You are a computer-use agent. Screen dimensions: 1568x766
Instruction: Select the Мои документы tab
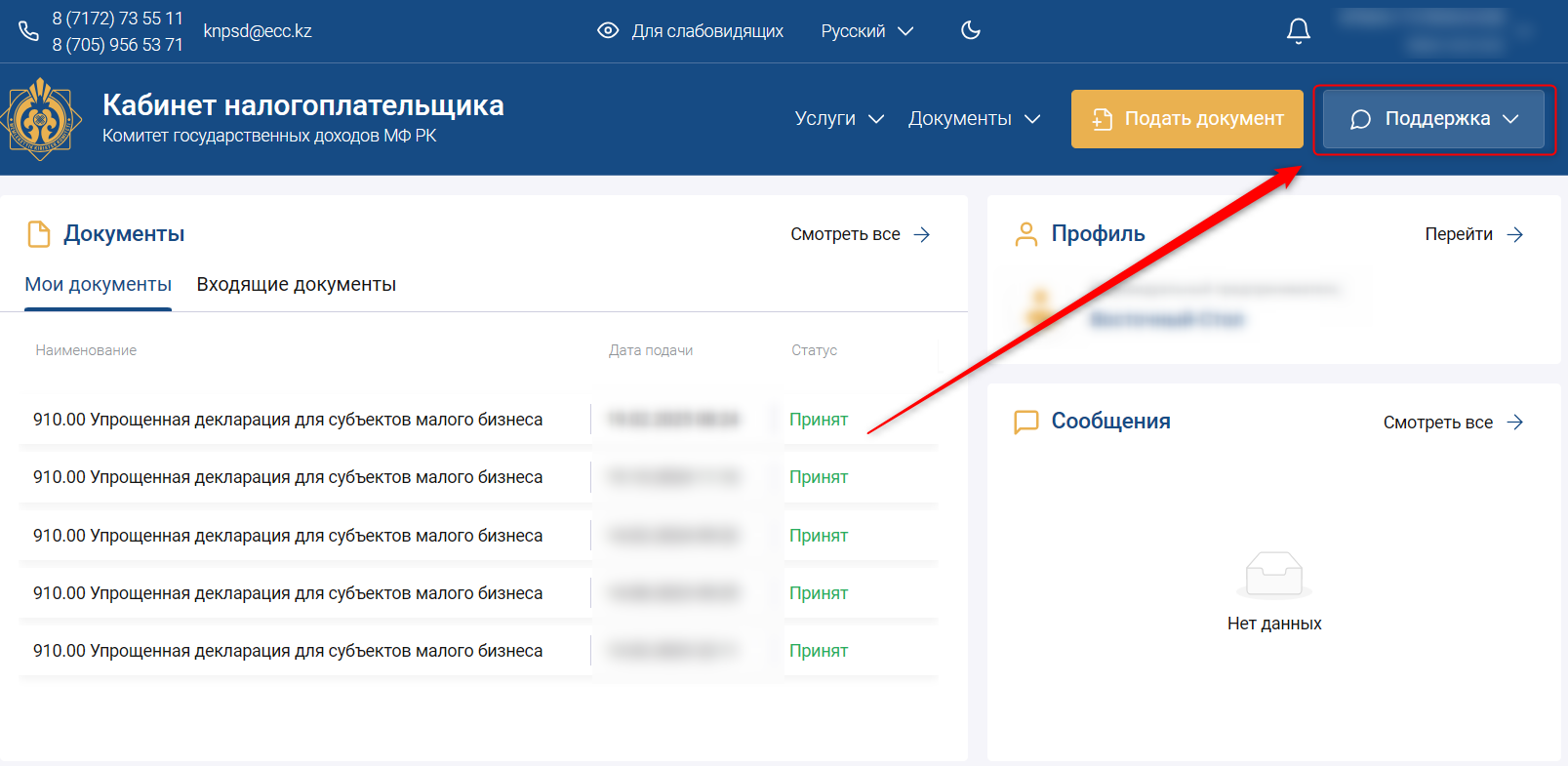[99, 285]
